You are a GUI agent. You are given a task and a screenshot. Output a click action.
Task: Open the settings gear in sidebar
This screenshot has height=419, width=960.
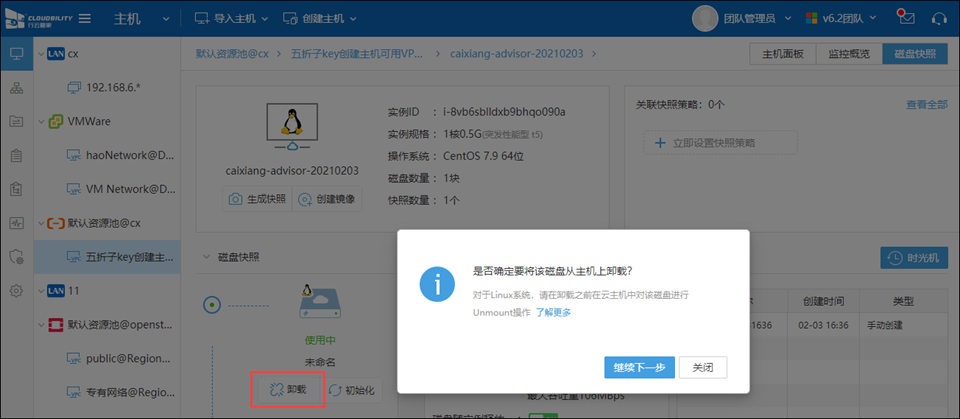coord(16,291)
